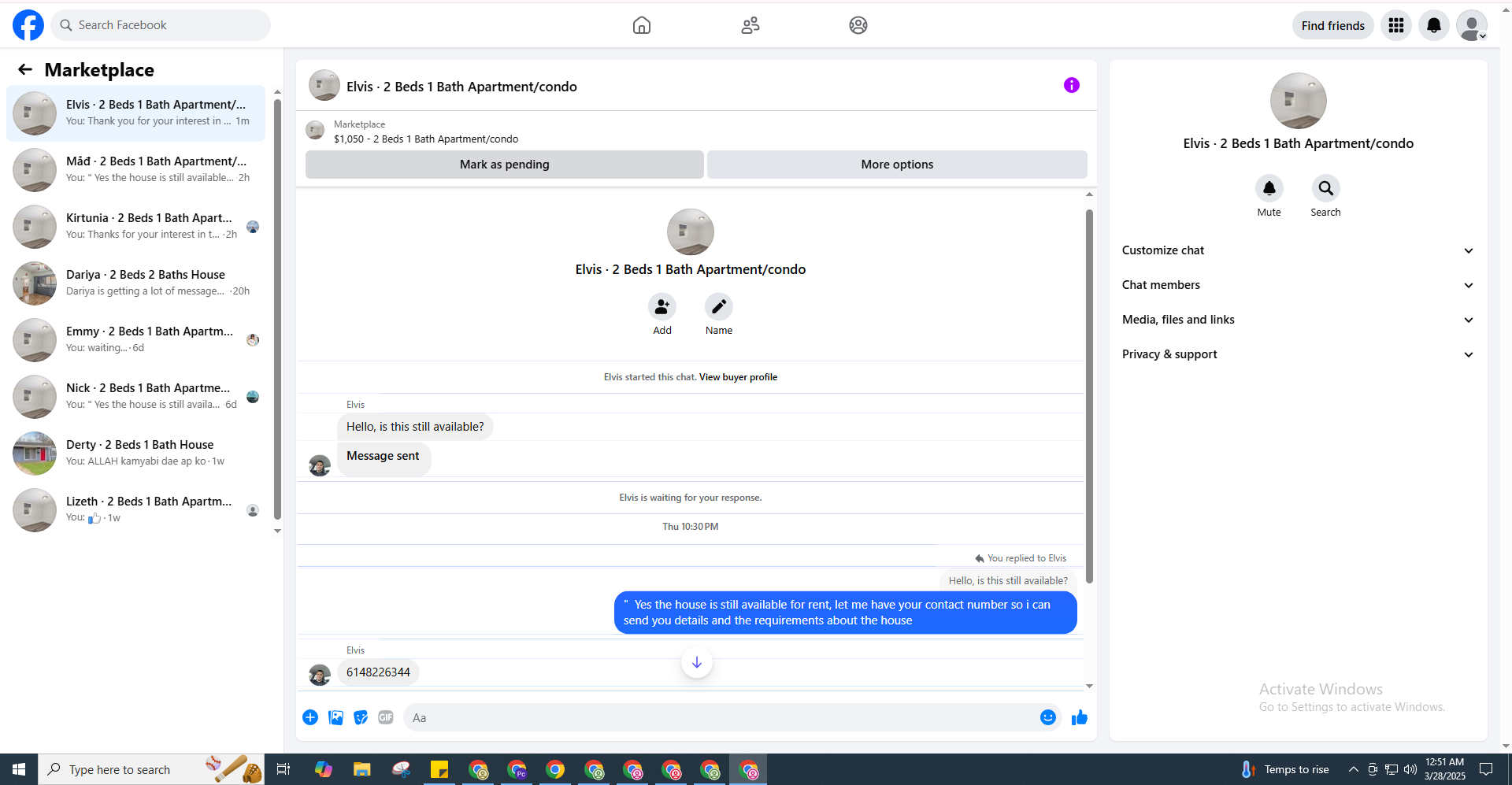
Task: Click 'Elvis is waiting for your response' text
Action: 691,498
